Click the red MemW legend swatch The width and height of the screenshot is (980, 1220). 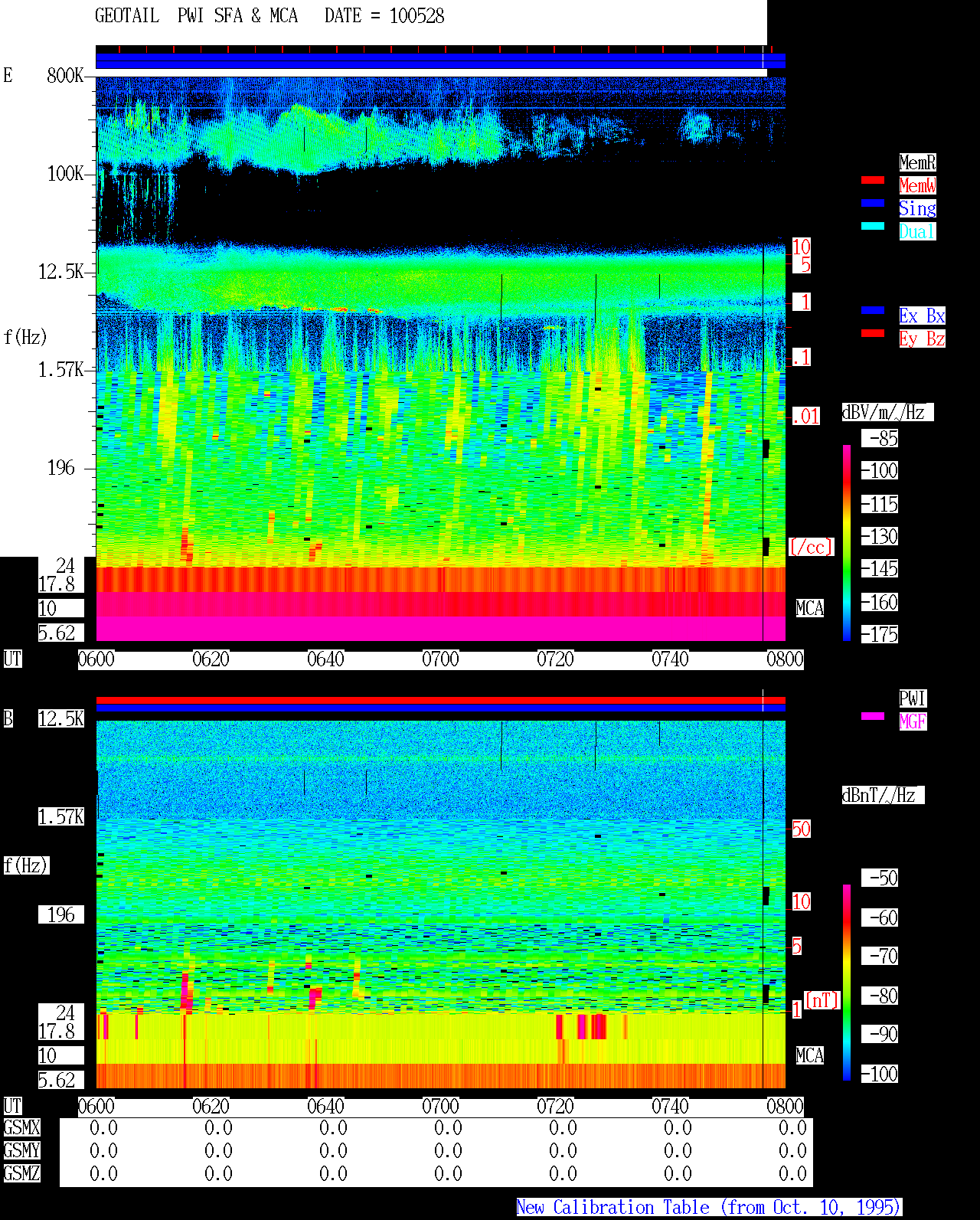(x=873, y=180)
